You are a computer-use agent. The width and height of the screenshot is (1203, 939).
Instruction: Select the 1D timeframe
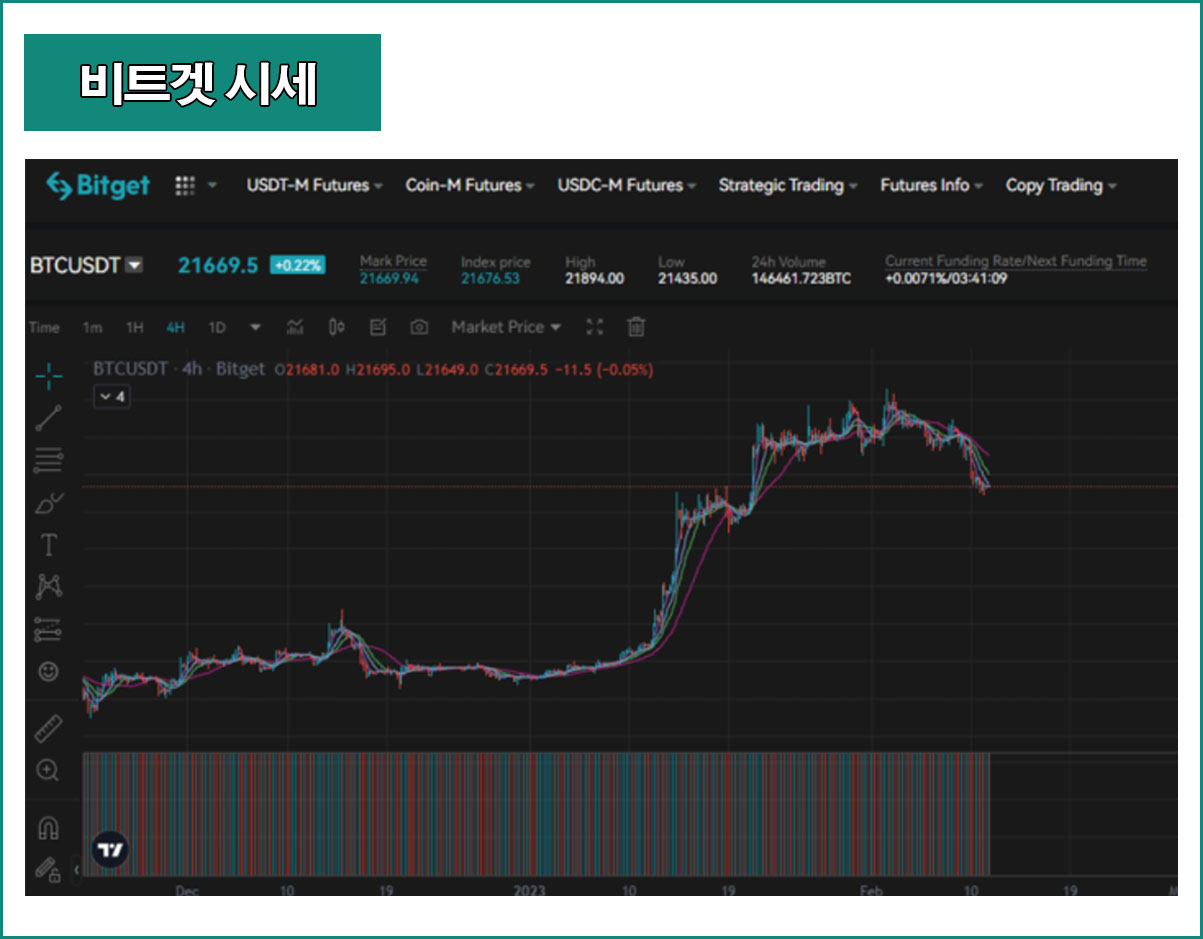tap(217, 327)
